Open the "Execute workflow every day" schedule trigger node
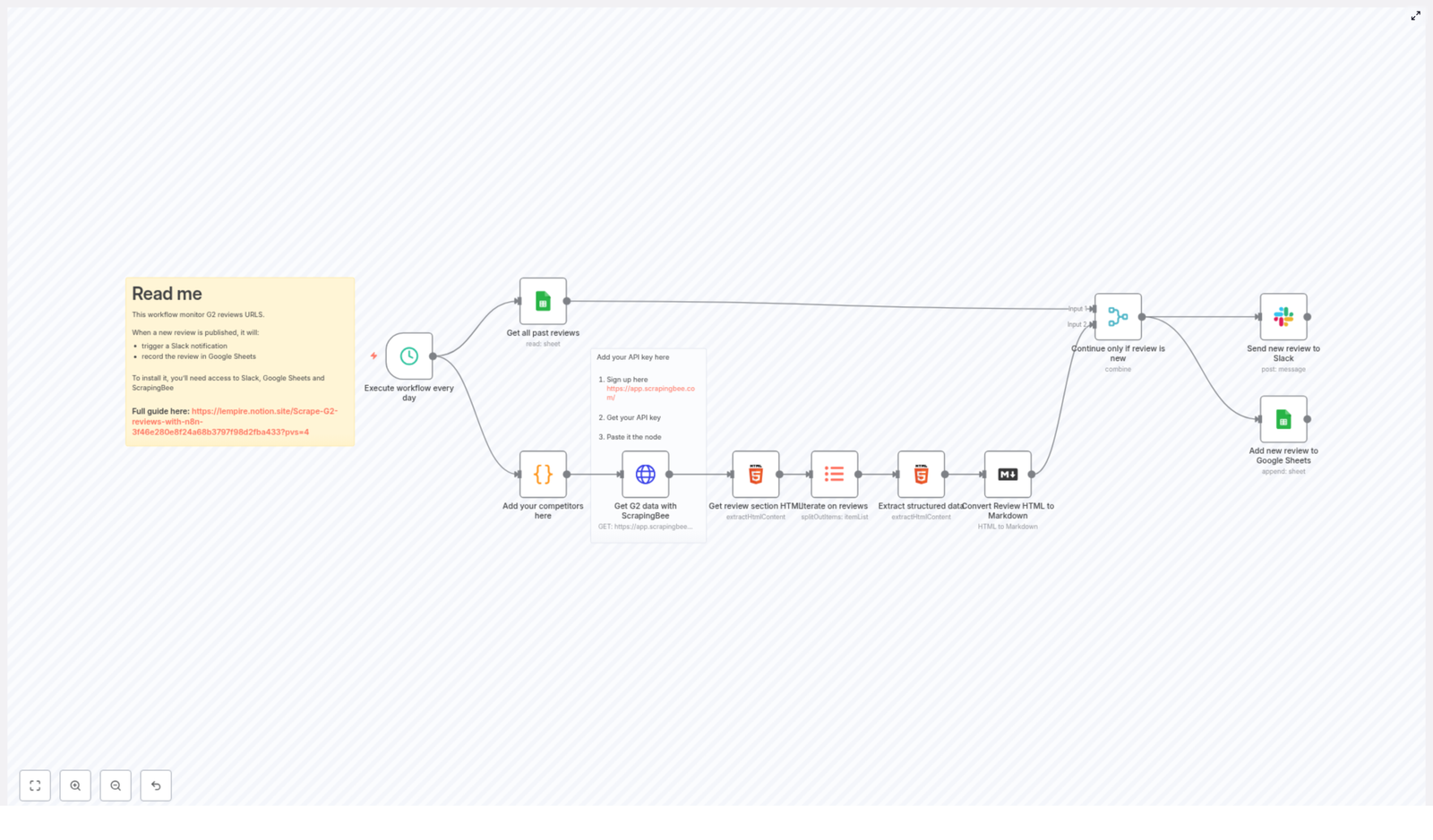 click(x=408, y=356)
